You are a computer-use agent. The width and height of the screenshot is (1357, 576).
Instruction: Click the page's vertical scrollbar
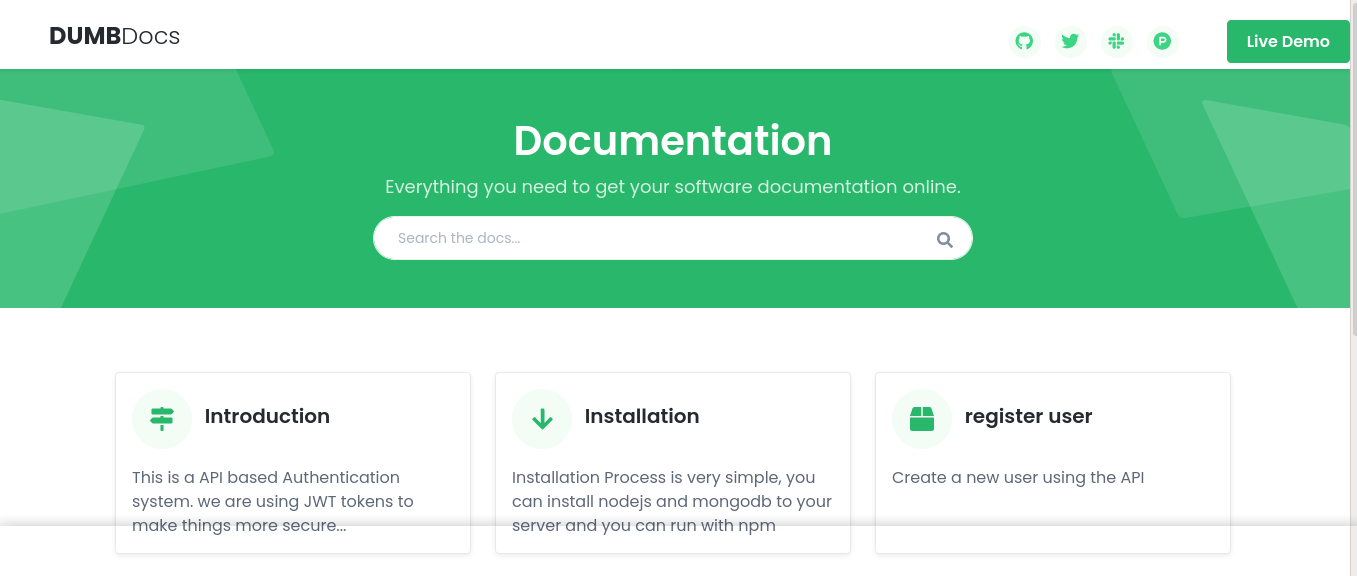click(1352, 200)
